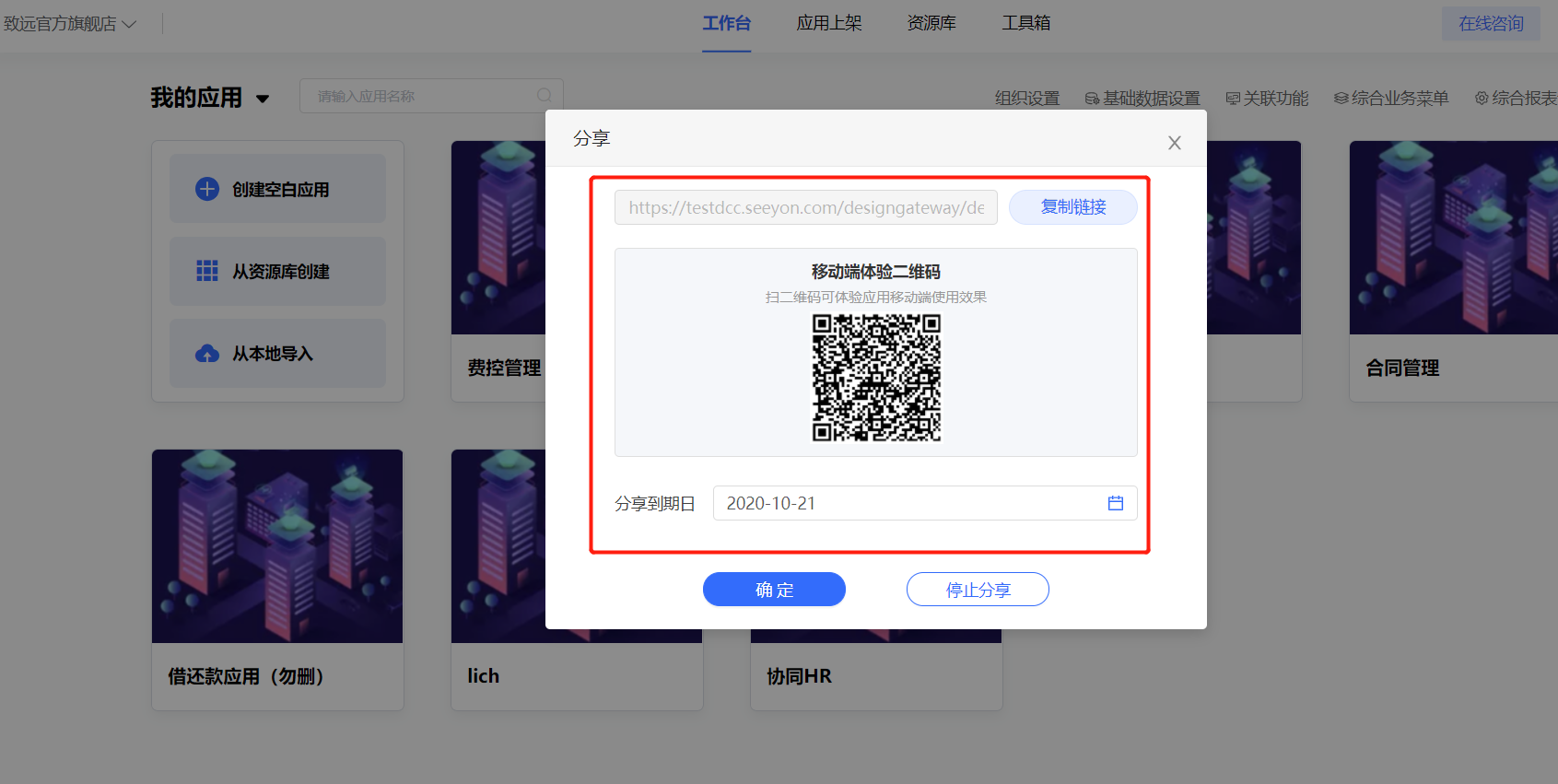Close the 分享 dialog with the X
The width and height of the screenshot is (1558, 784).
(x=1174, y=143)
